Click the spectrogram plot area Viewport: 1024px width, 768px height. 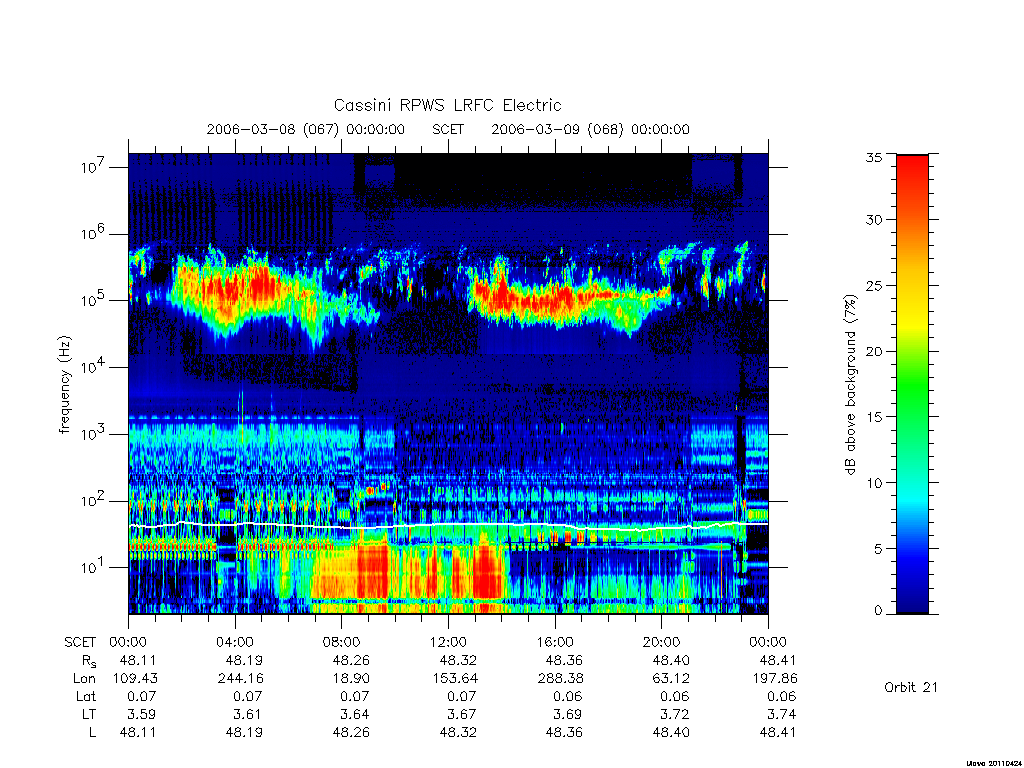coord(448,384)
